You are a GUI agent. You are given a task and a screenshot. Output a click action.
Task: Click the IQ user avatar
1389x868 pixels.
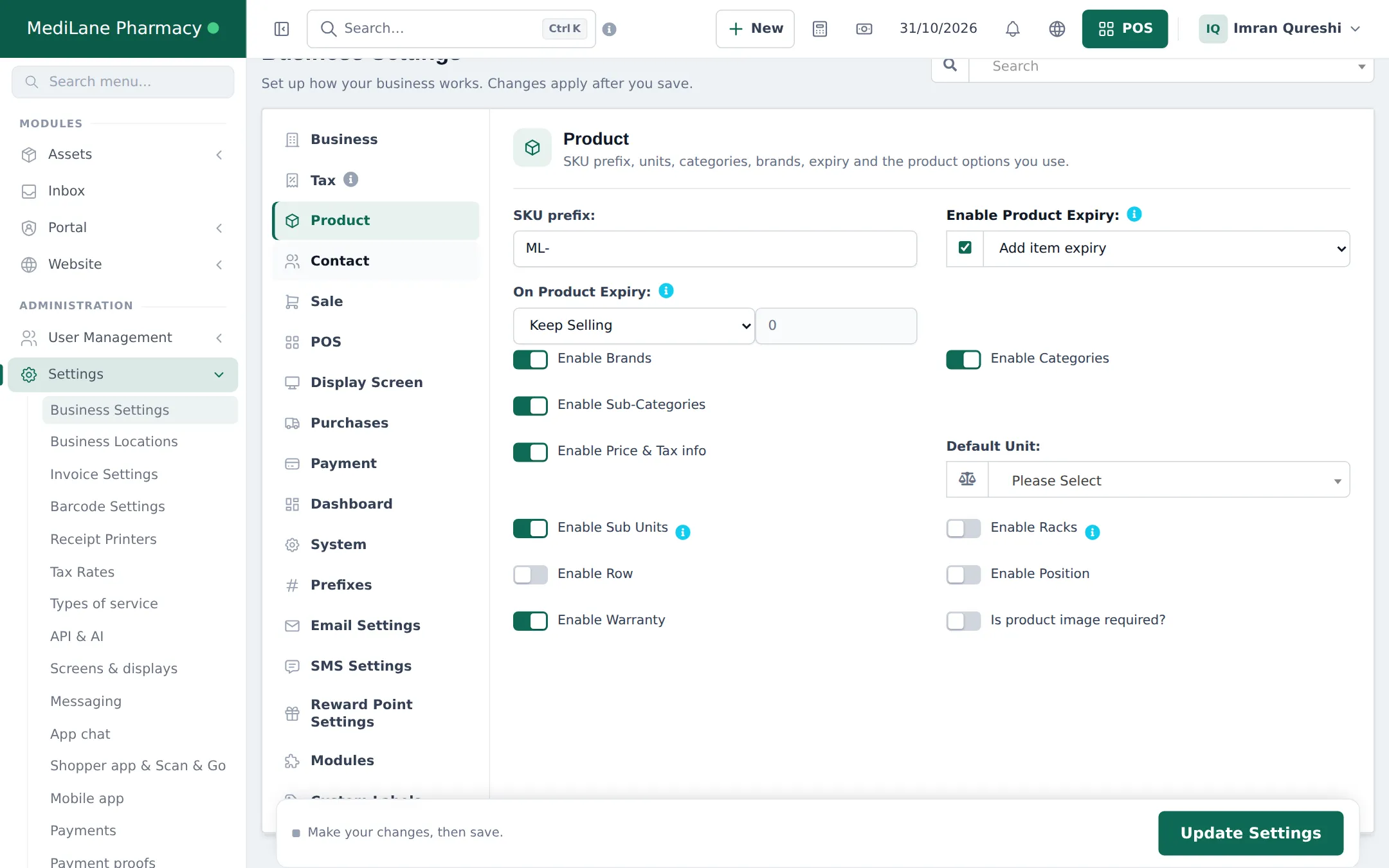point(1213,29)
